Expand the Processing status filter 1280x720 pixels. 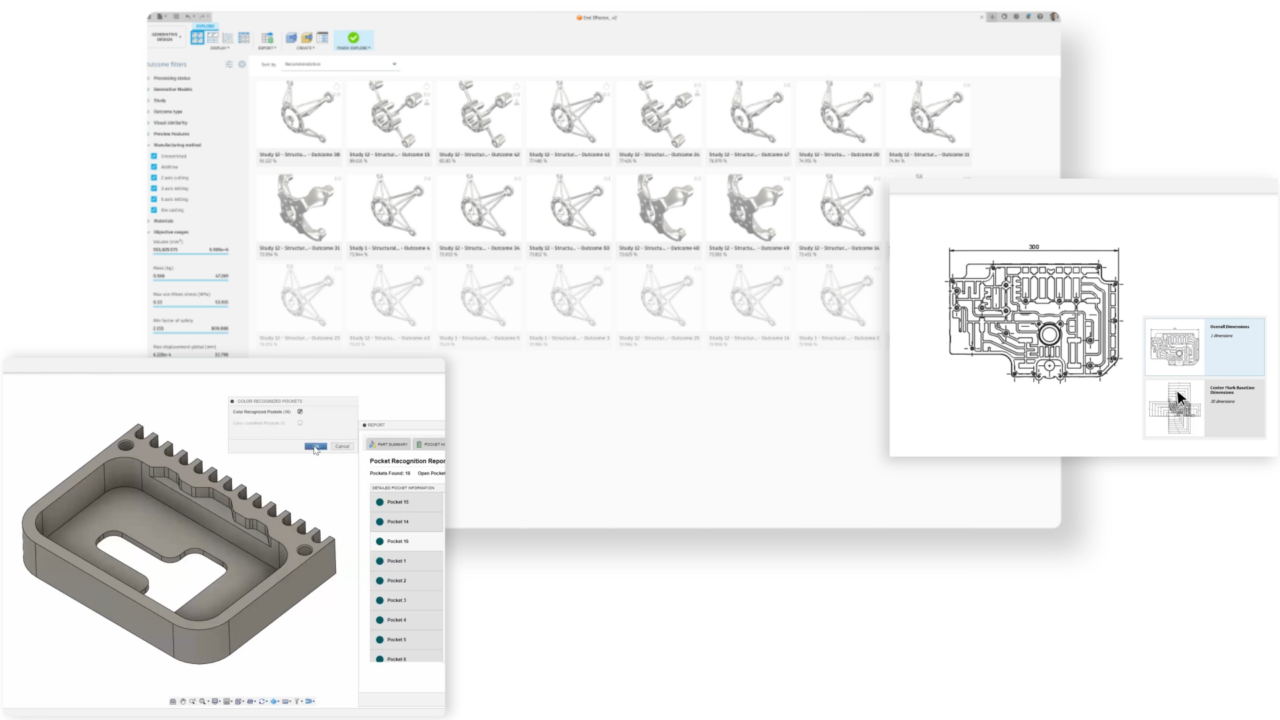pos(172,78)
